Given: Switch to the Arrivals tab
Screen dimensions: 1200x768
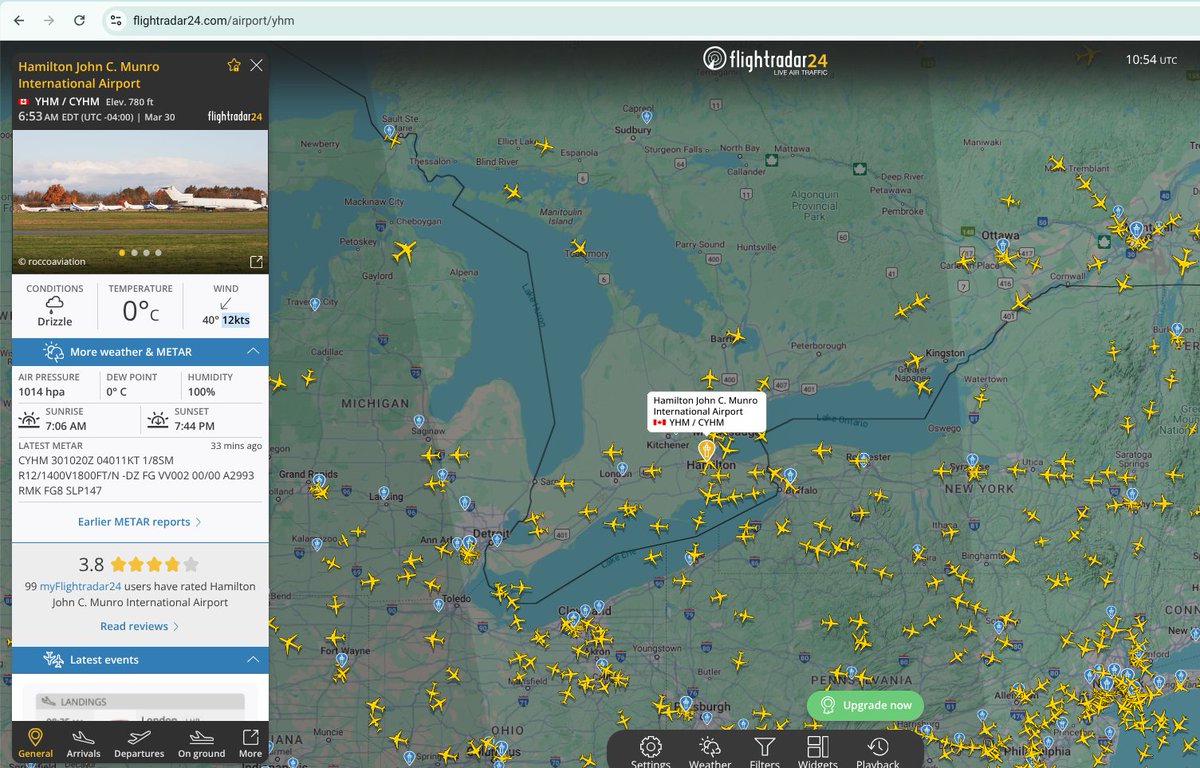Looking at the screenshot, I should click(x=84, y=743).
